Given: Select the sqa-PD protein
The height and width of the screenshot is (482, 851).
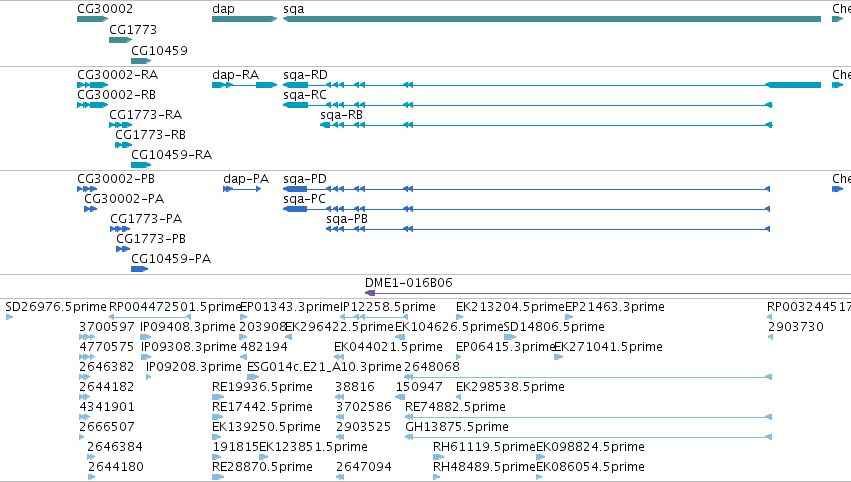Looking at the screenshot, I should pyautogui.click(x=526, y=189).
